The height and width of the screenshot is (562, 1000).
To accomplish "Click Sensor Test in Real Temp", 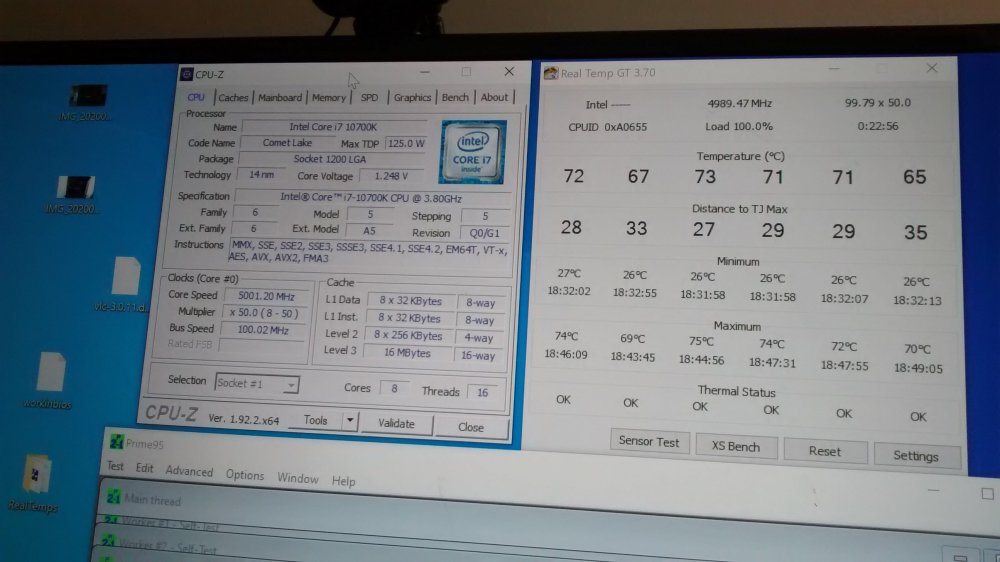I will [649, 441].
